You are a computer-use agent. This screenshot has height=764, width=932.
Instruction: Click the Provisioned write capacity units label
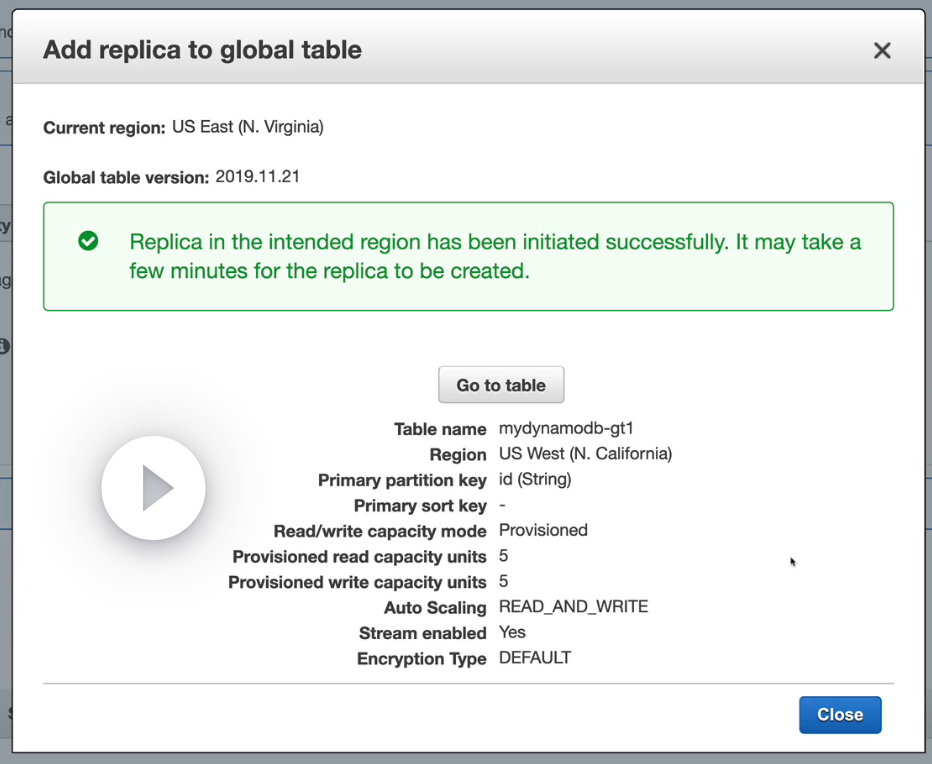point(357,582)
